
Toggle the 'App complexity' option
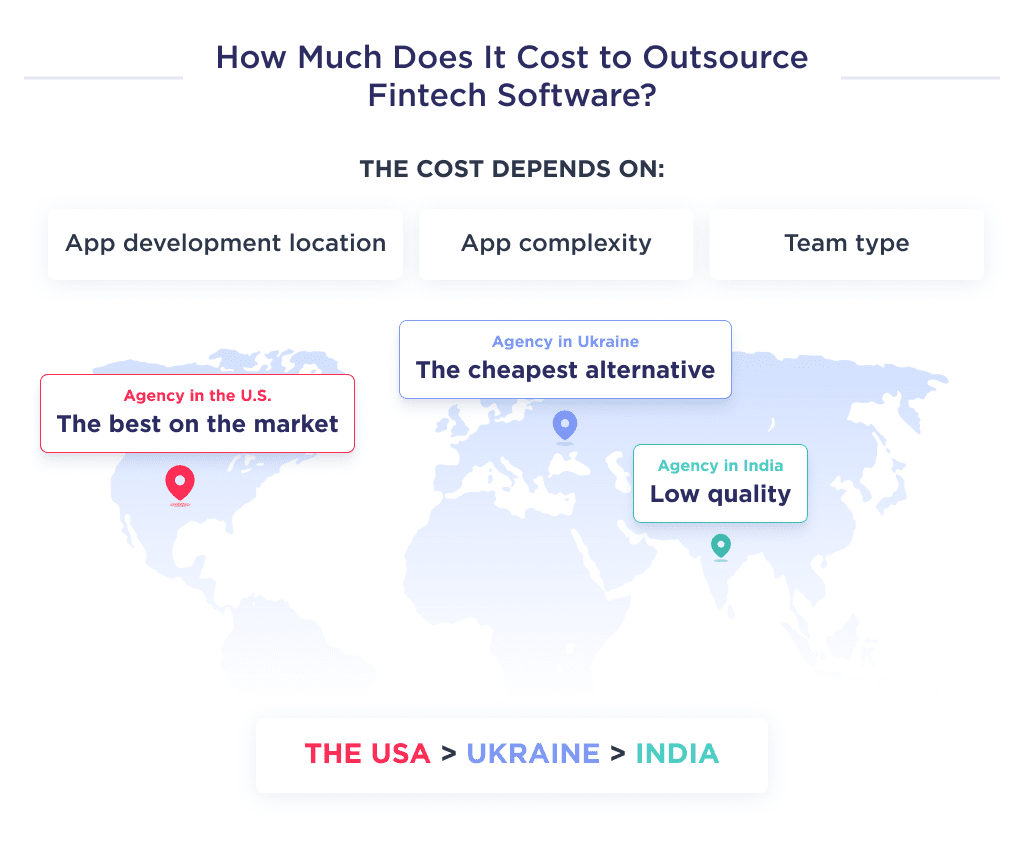(x=556, y=243)
